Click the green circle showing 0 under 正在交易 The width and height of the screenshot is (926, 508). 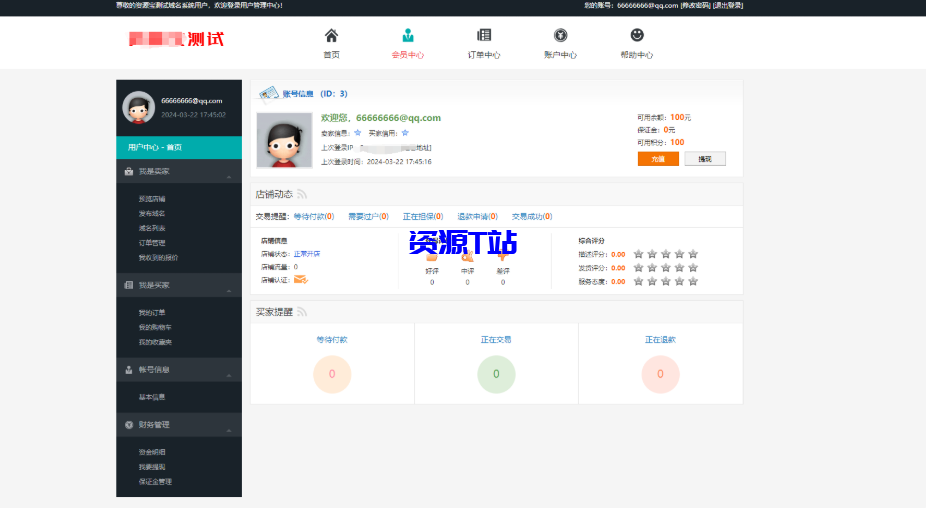[x=496, y=374]
